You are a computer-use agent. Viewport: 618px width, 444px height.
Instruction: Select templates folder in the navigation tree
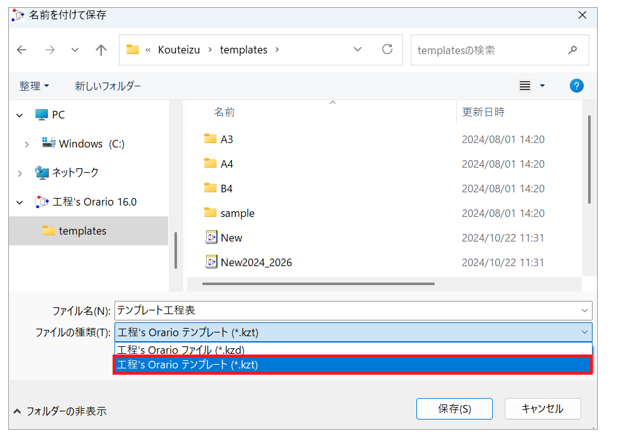point(88,231)
